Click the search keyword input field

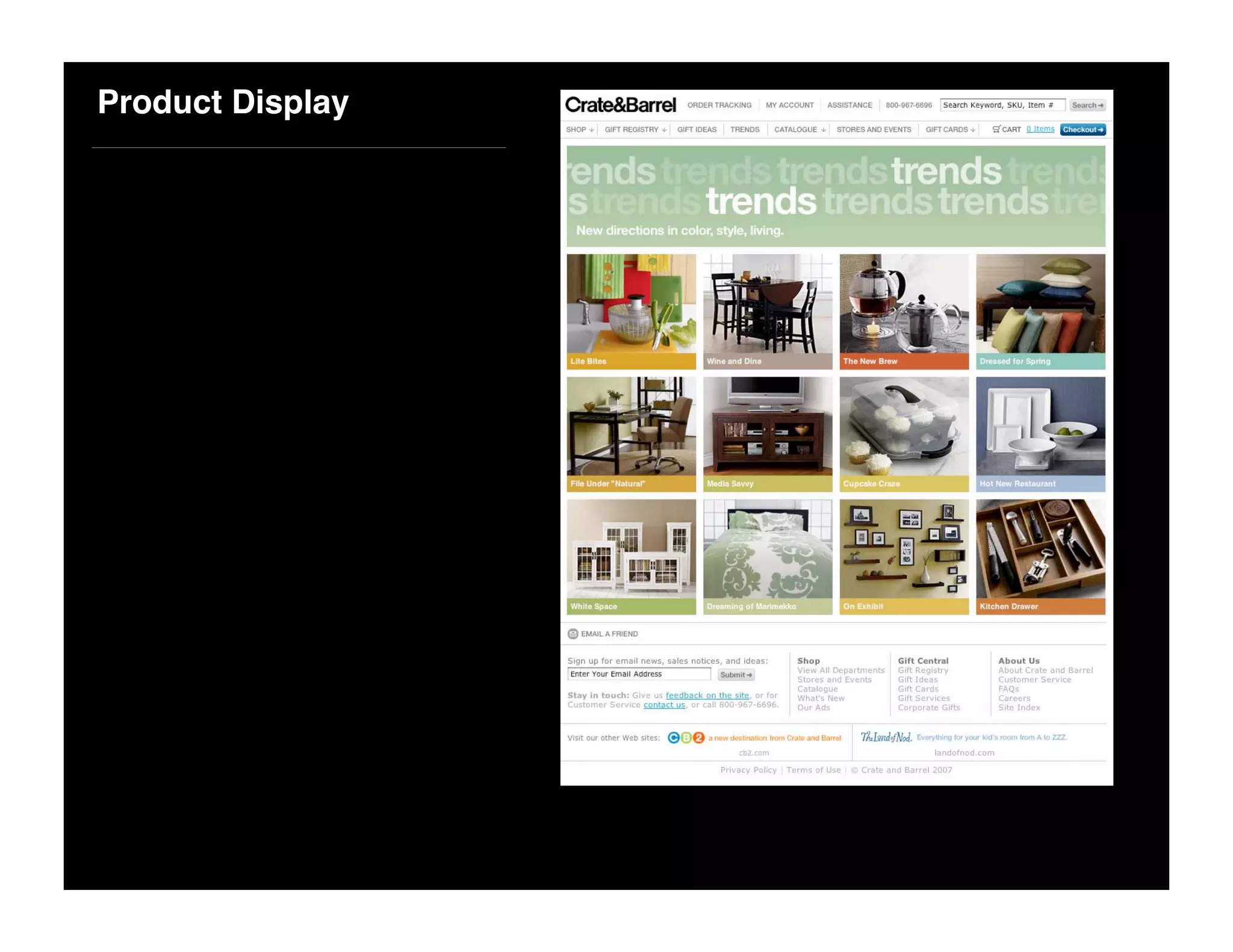point(1002,105)
